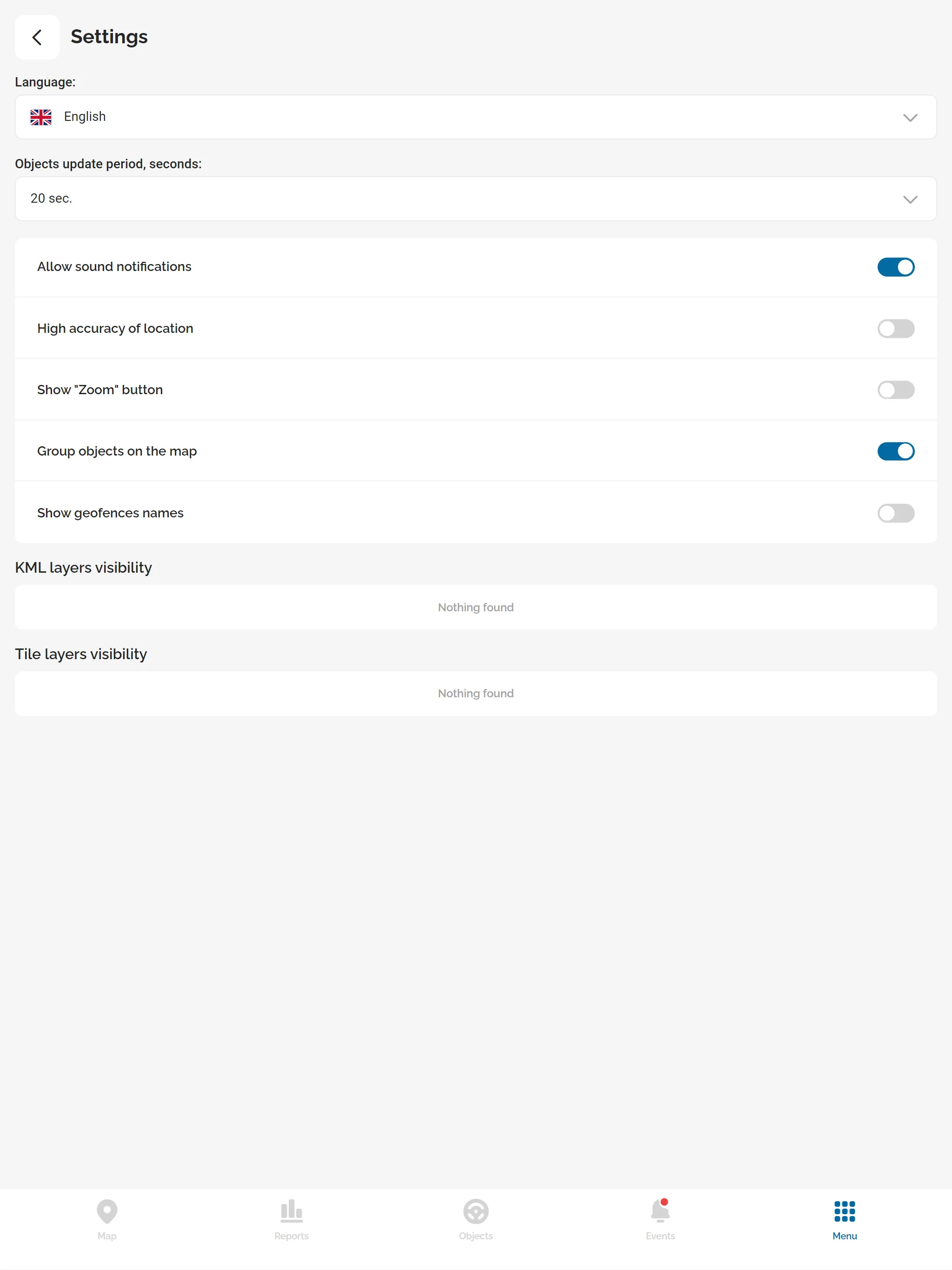
Task: Expand the Language dropdown chevron
Action: (910, 118)
